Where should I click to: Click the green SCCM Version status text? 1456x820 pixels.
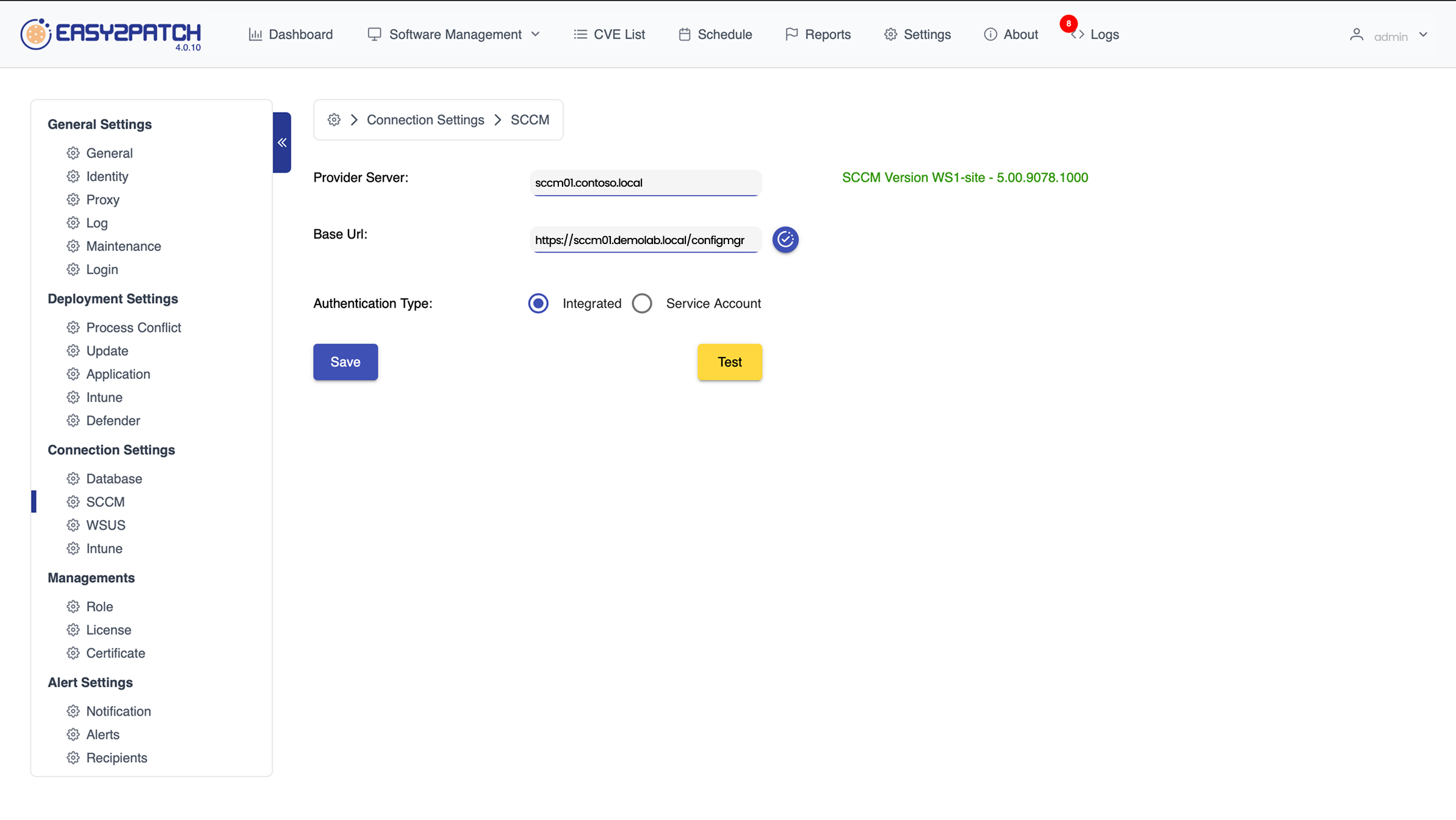(x=965, y=178)
